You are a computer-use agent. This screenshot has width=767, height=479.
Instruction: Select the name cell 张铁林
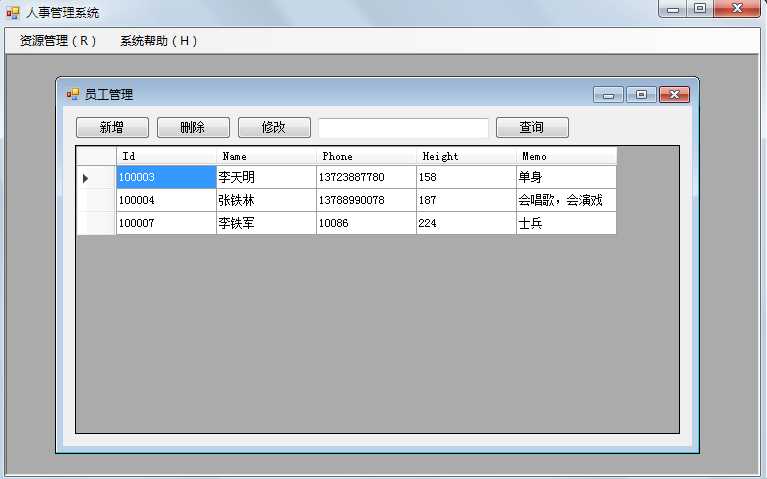pyautogui.click(x=266, y=200)
